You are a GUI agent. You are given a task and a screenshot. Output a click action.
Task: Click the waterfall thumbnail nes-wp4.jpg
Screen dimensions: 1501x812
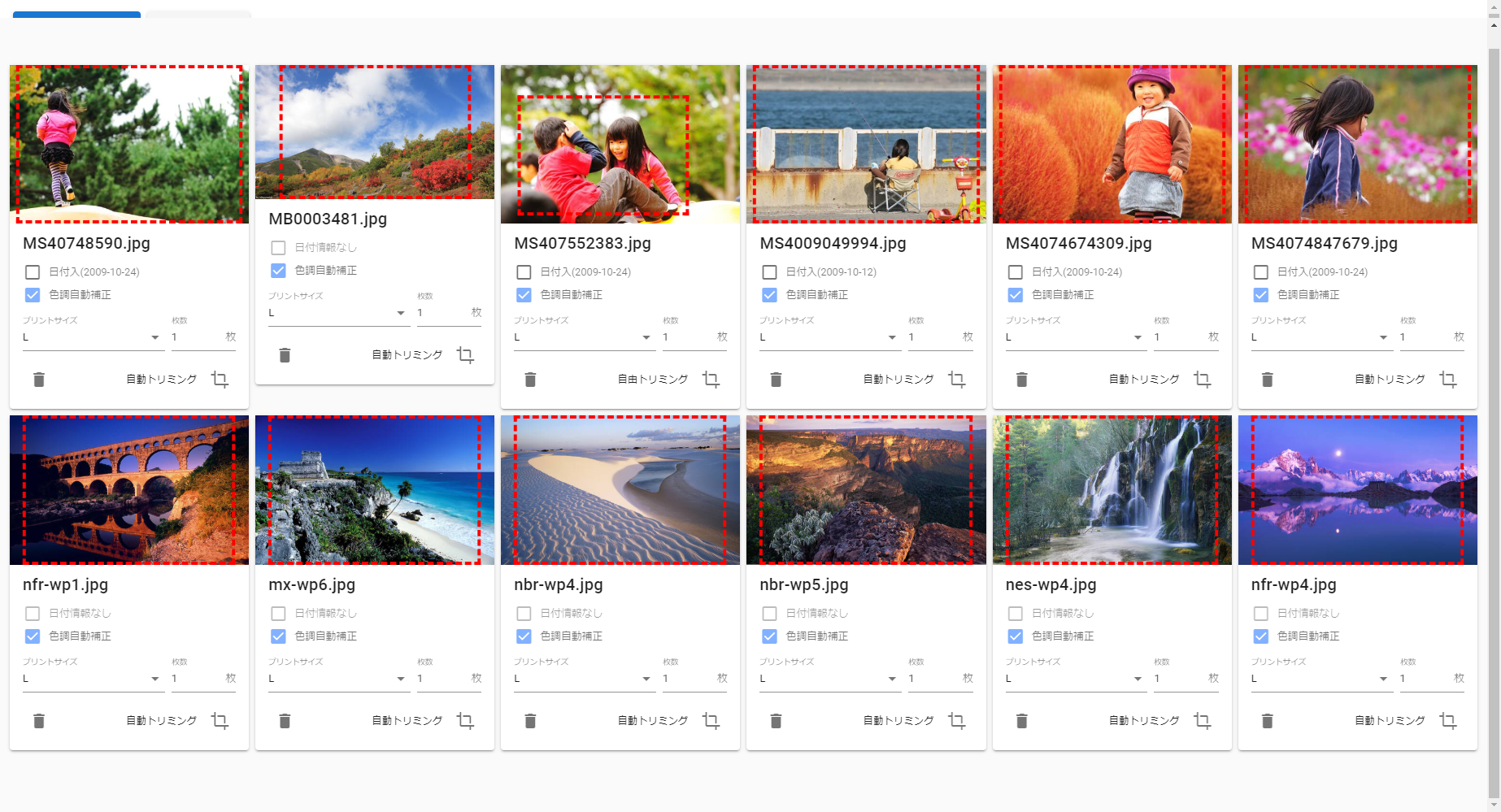[1112, 490]
